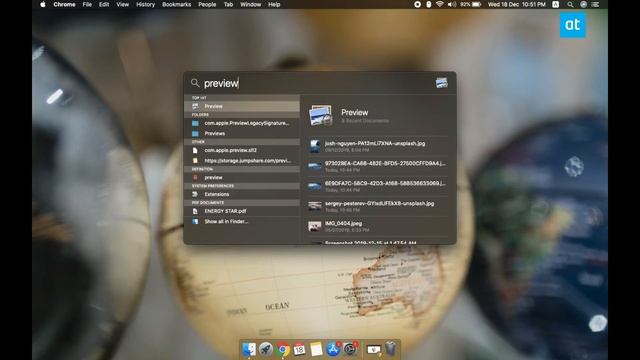Open josh-nguyen unsplash.jpg recent document
The width and height of the screenshot is (640, 360).
click(x=378, y=146)
